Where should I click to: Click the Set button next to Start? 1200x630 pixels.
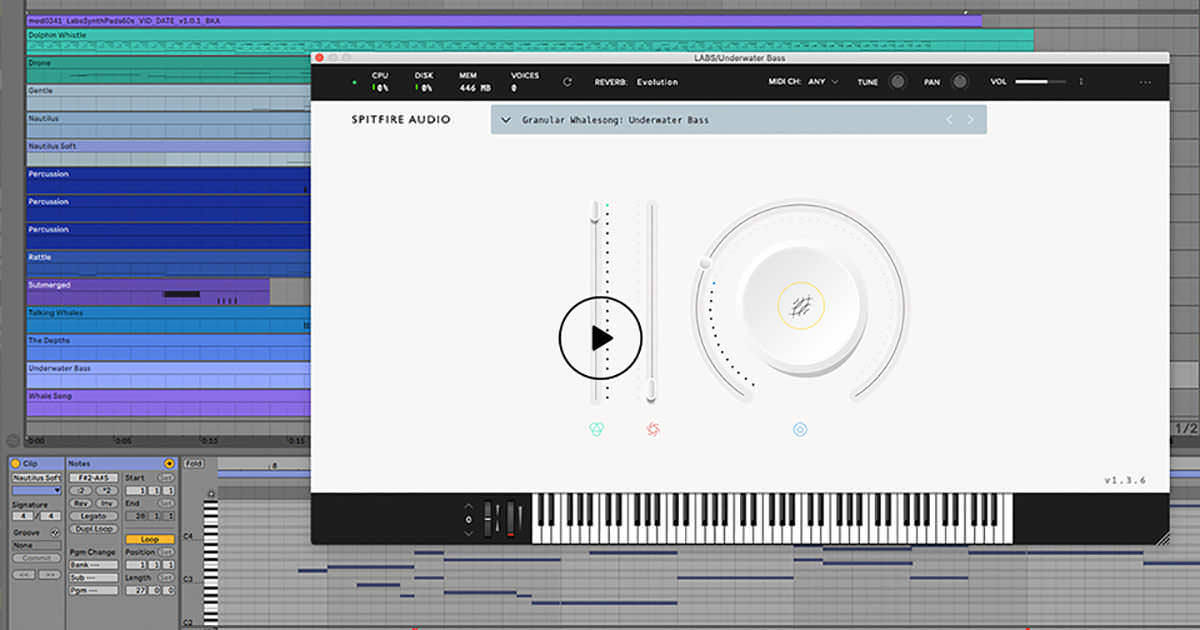[166, 478]
